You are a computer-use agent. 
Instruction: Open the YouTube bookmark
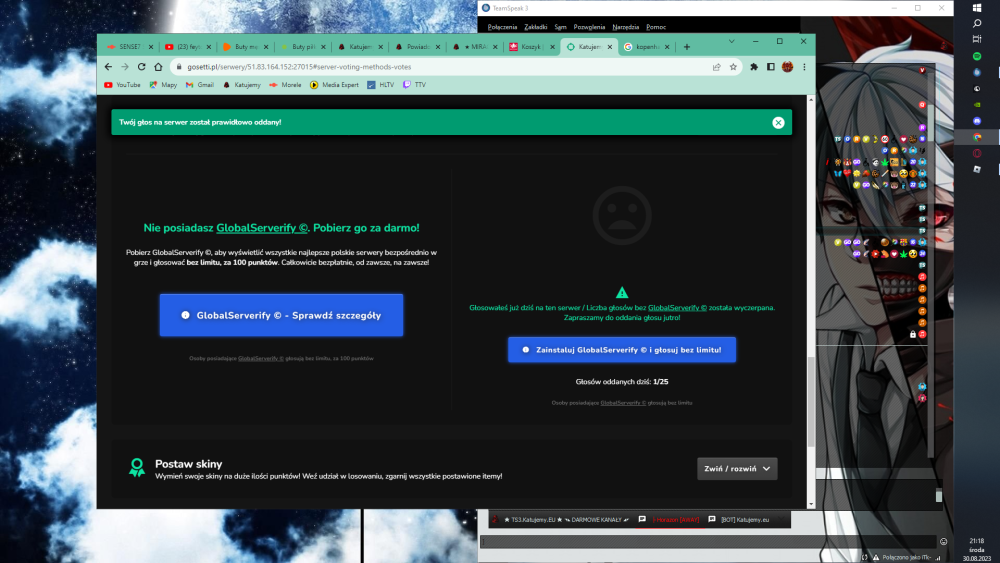click(x=122, y=85)
